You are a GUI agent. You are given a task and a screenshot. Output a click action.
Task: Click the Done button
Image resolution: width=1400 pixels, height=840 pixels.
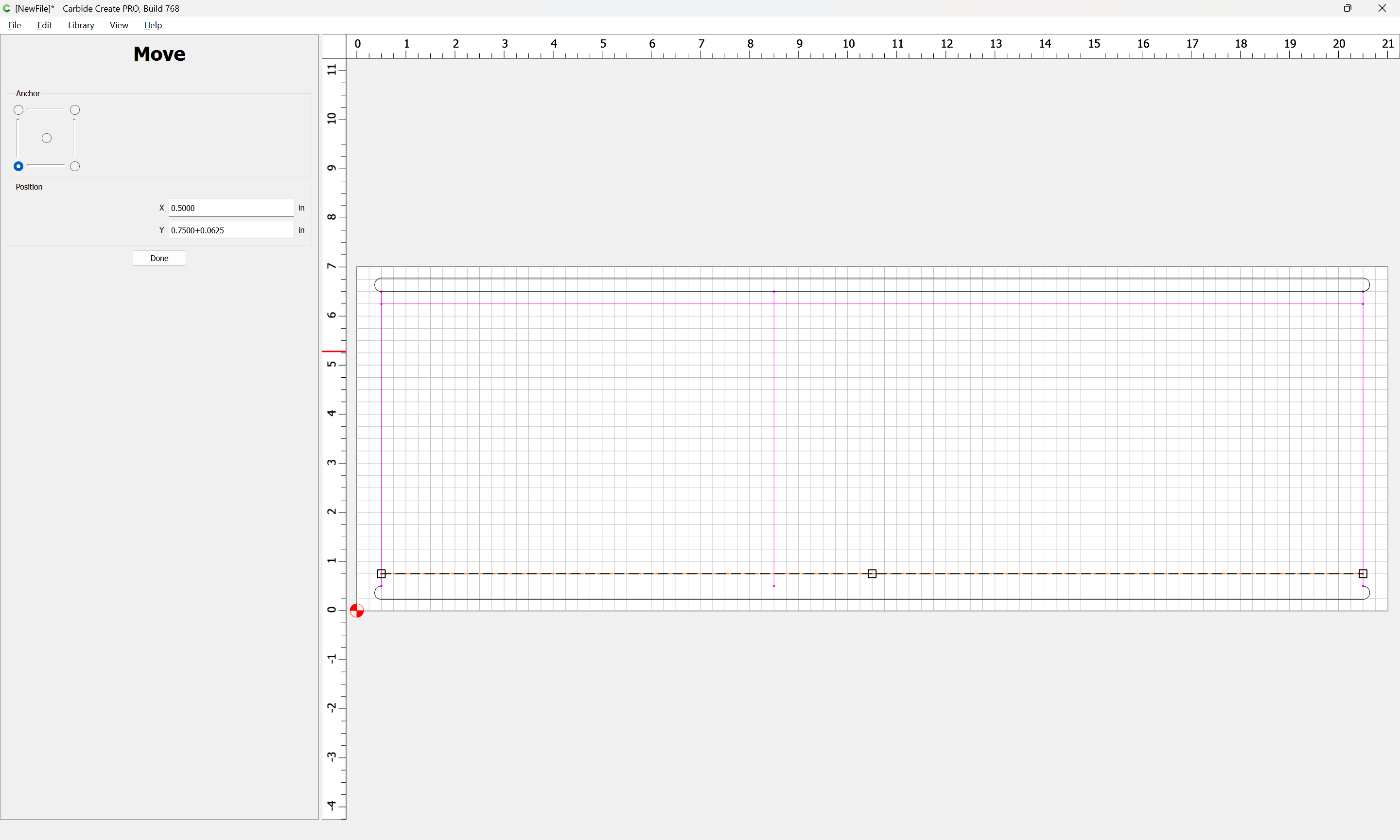click(x=159, y=258)
